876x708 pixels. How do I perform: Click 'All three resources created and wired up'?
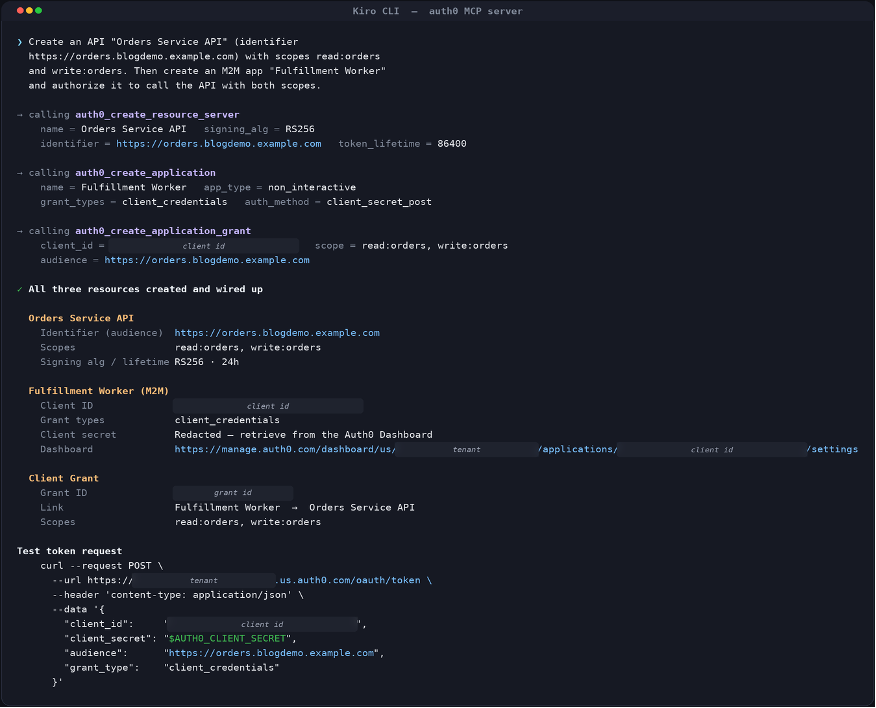[x=145, y=289]
